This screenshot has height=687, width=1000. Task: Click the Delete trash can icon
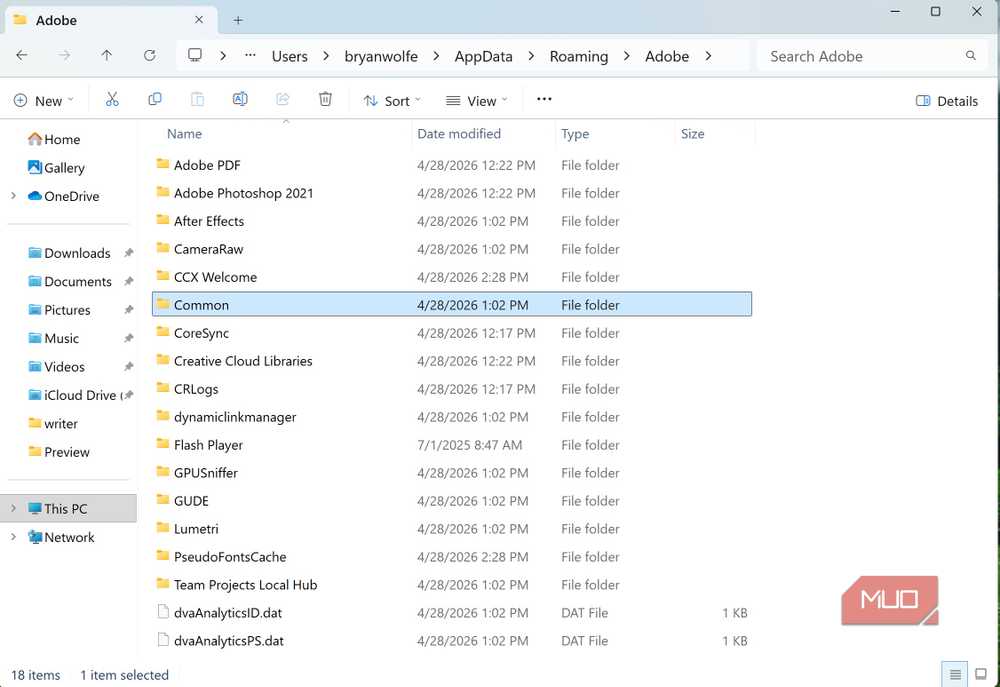coord(325,100)
